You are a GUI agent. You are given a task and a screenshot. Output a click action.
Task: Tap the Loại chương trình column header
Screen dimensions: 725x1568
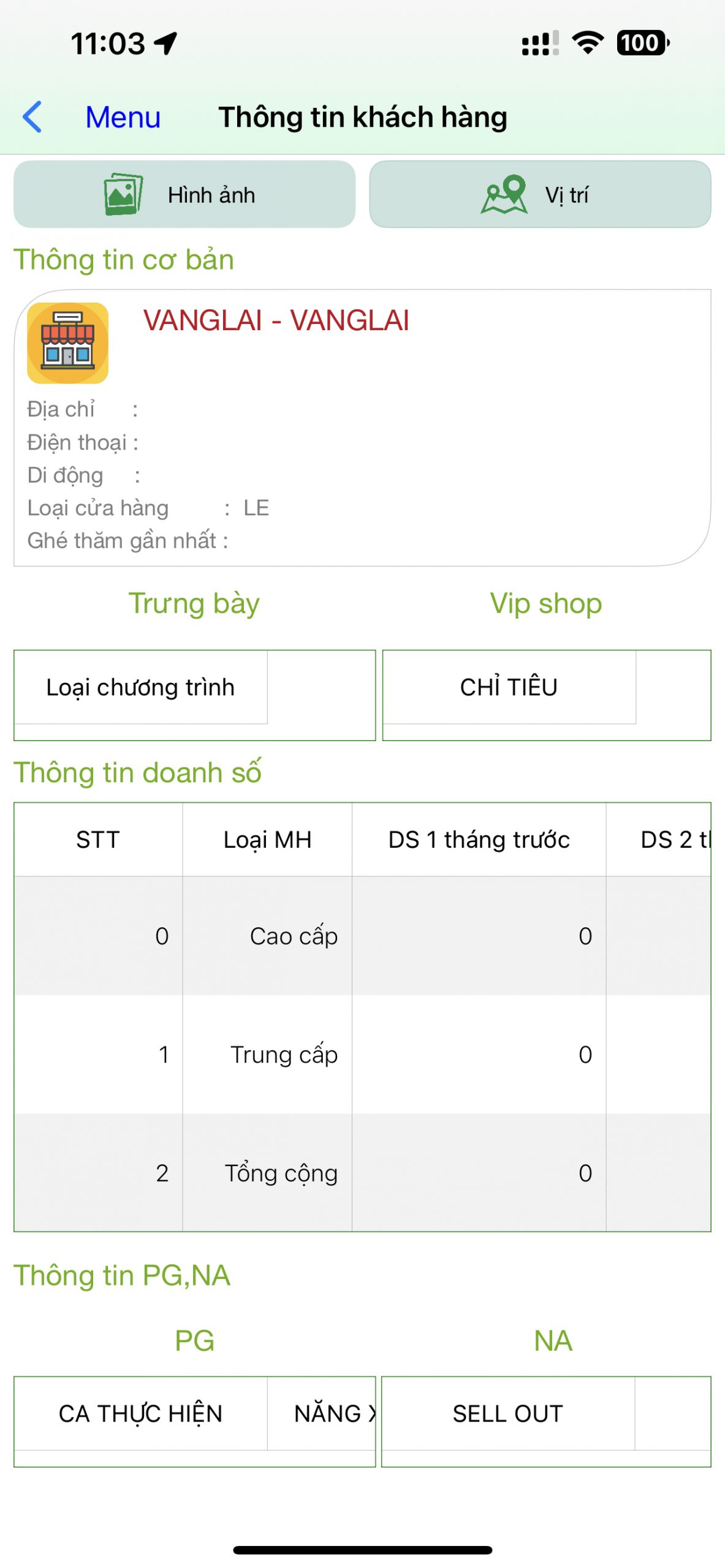coord(140,687)
